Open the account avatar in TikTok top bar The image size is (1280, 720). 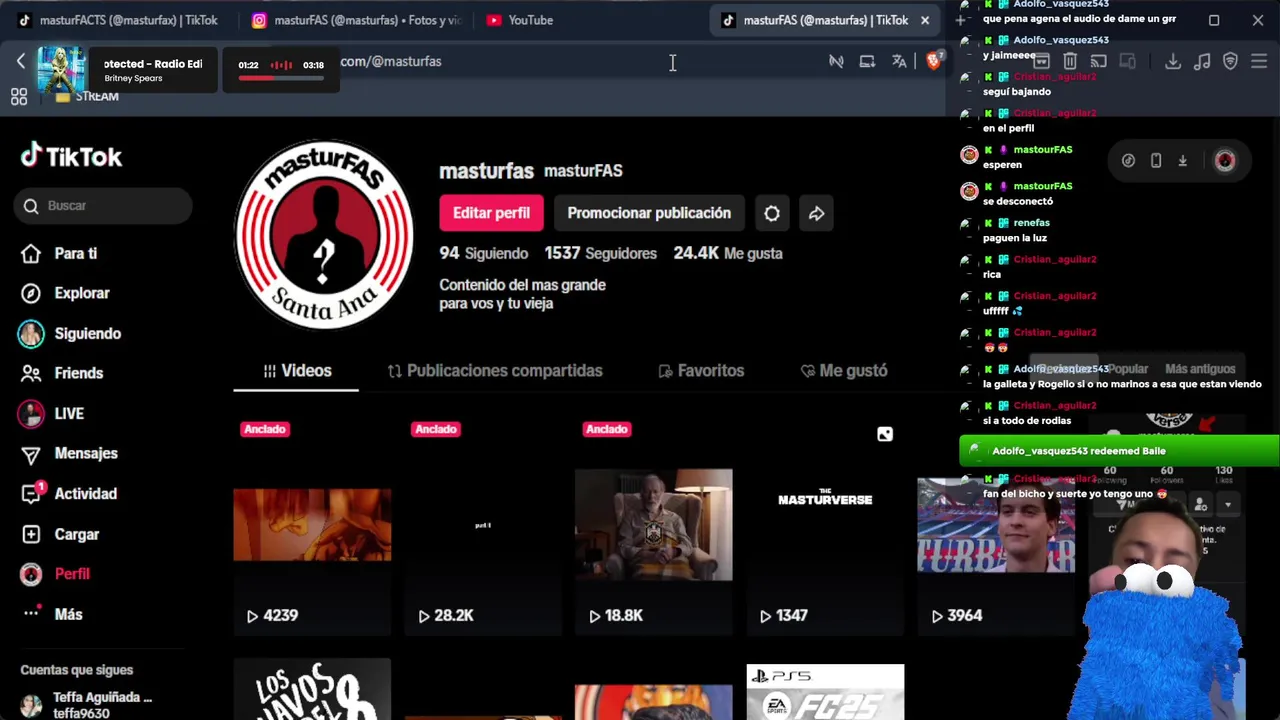1225,161
